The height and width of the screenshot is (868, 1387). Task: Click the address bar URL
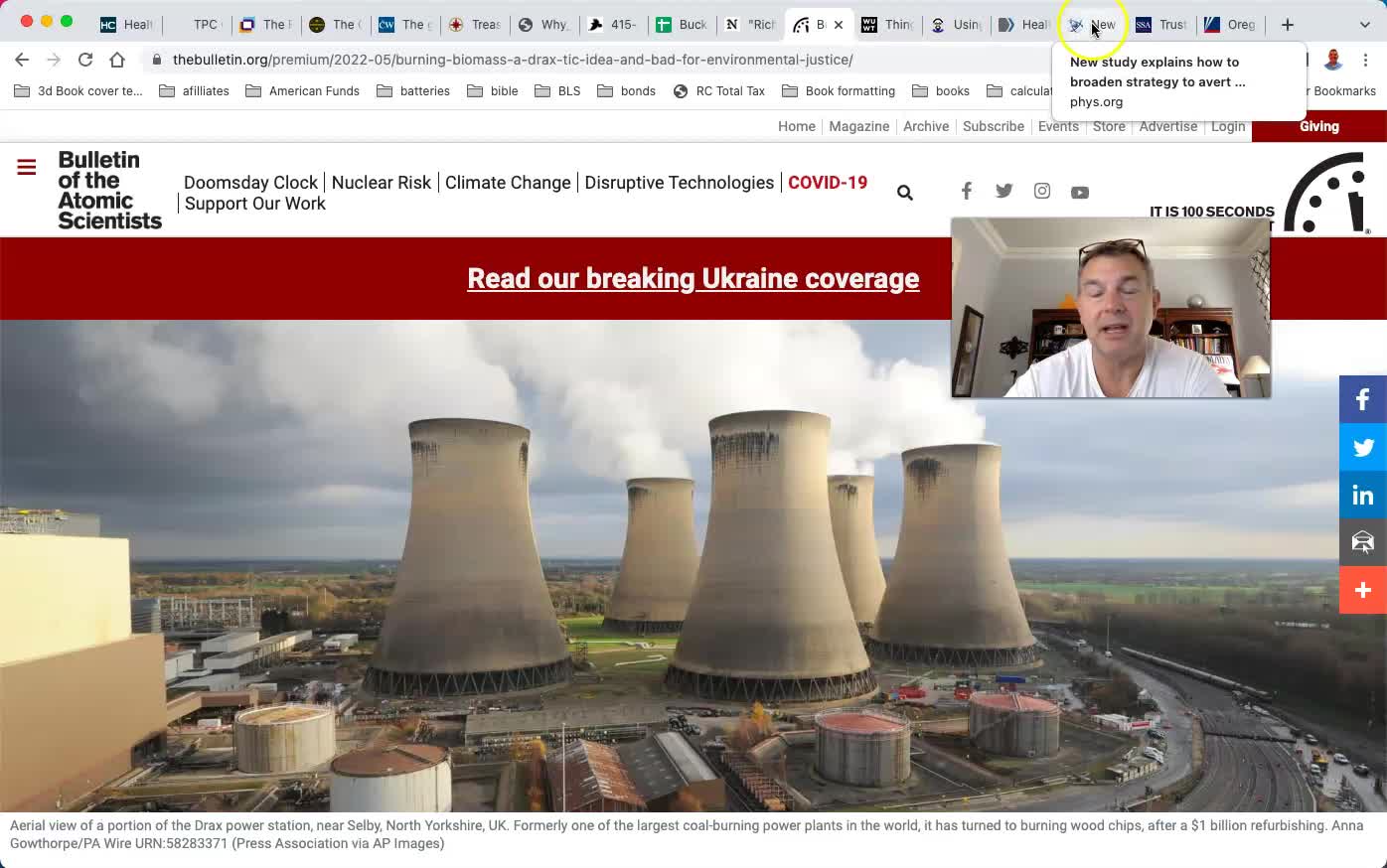[513, 60]
